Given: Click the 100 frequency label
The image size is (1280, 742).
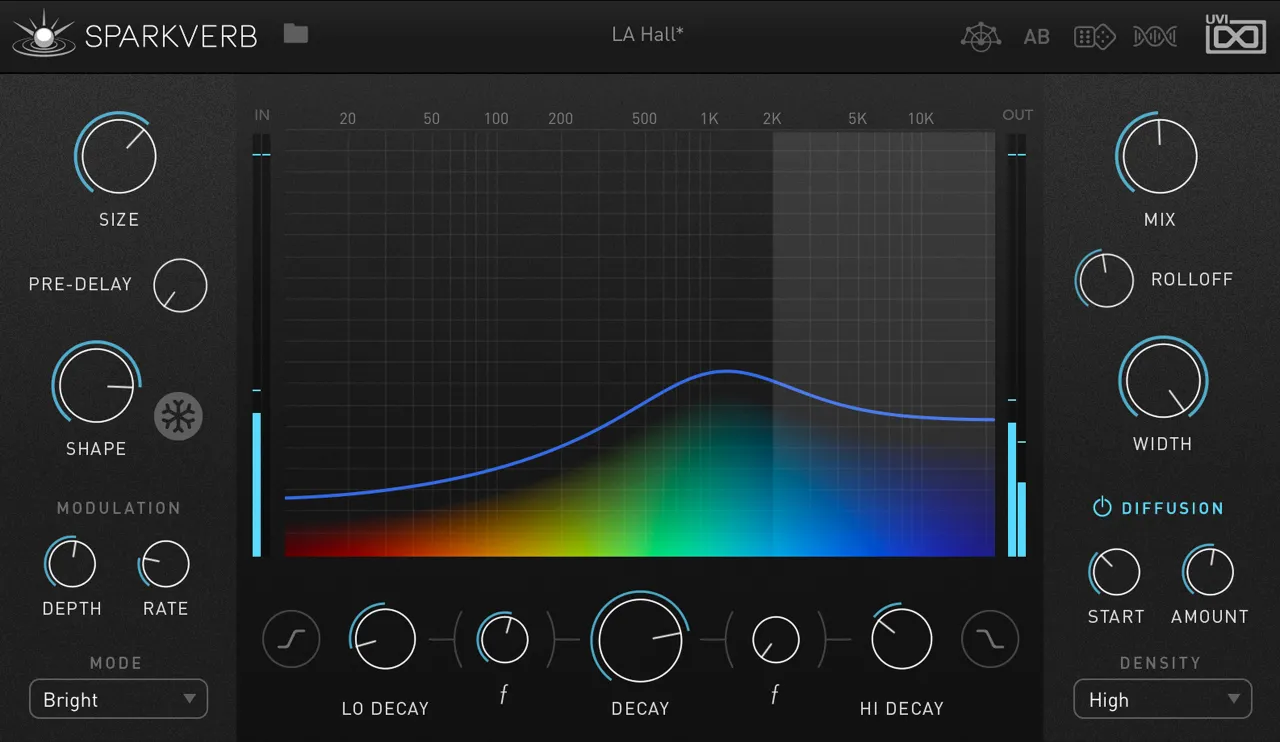Looking at the screenshot, I should tap(496, 118).
